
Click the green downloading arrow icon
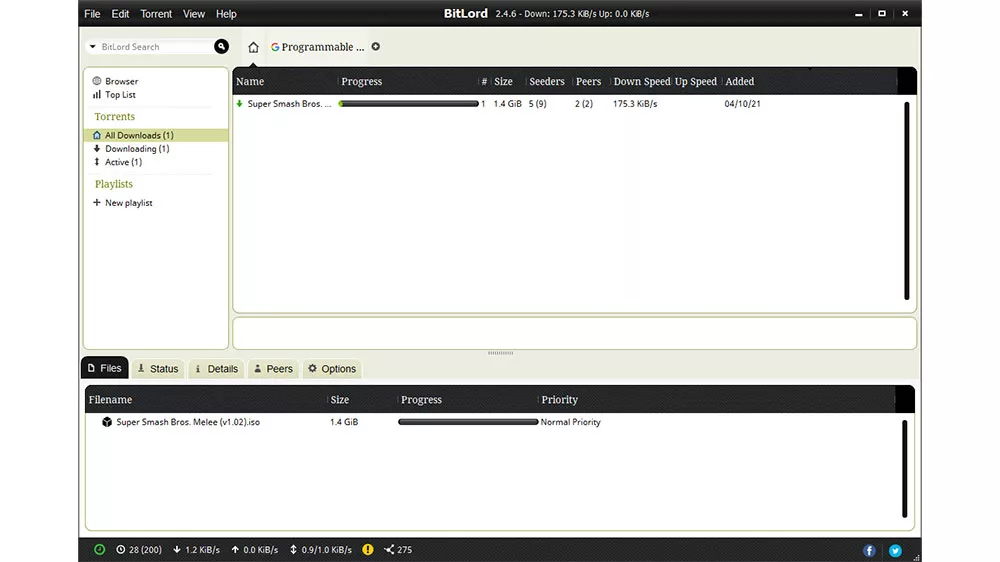240,103
